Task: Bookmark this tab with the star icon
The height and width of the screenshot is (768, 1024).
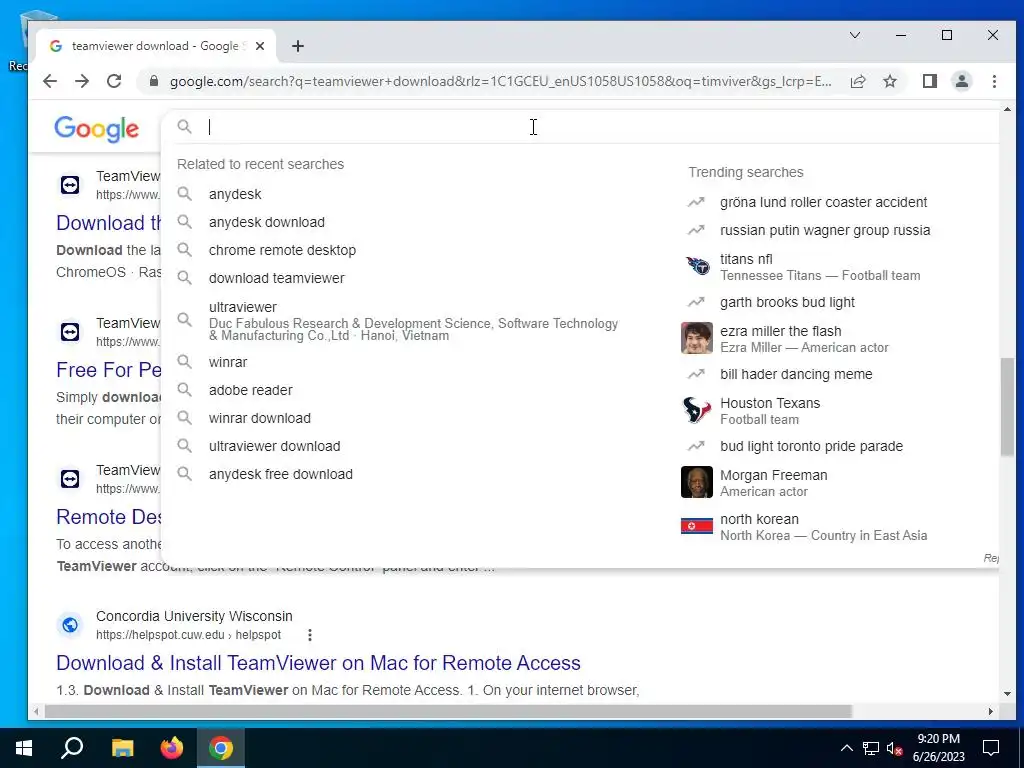Action: click(890, 81)
